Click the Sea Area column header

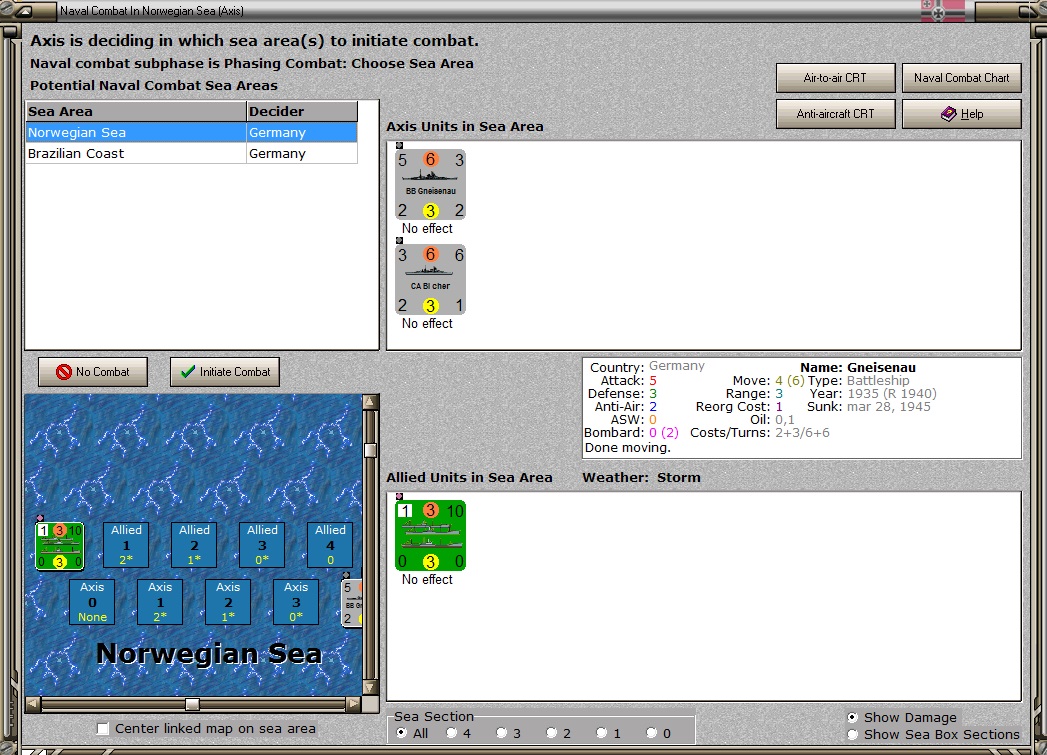pos(136,111)
